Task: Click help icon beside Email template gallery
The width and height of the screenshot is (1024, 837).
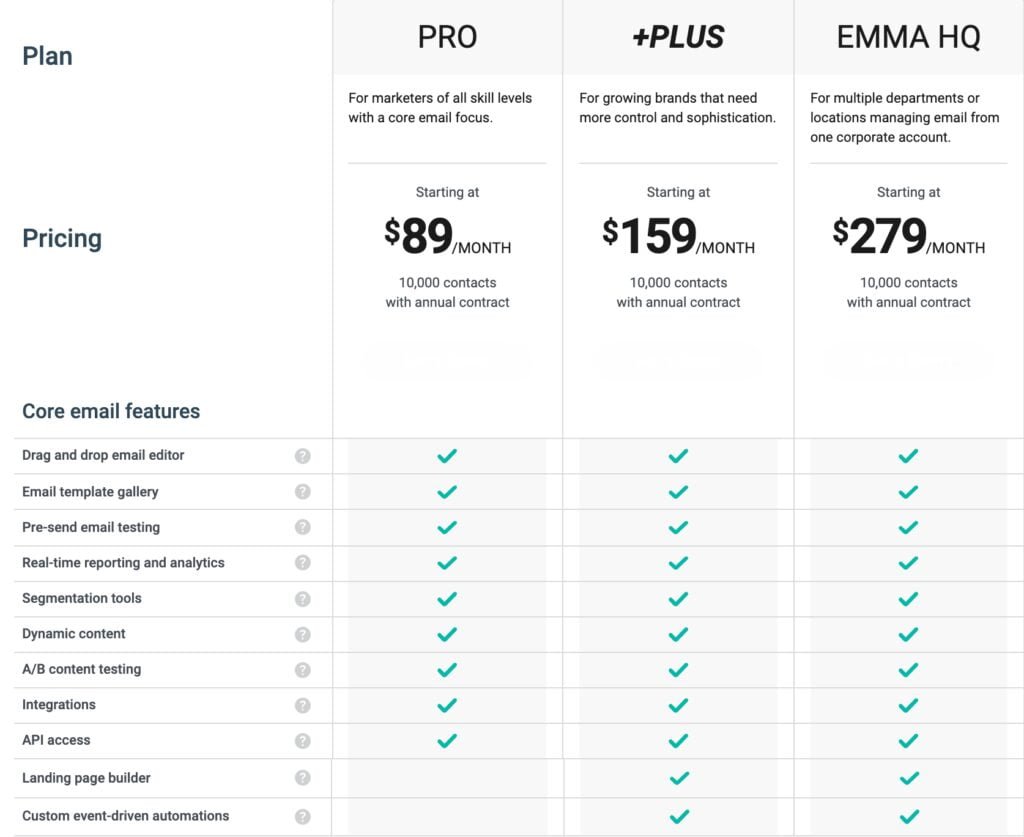Action: 303,492
